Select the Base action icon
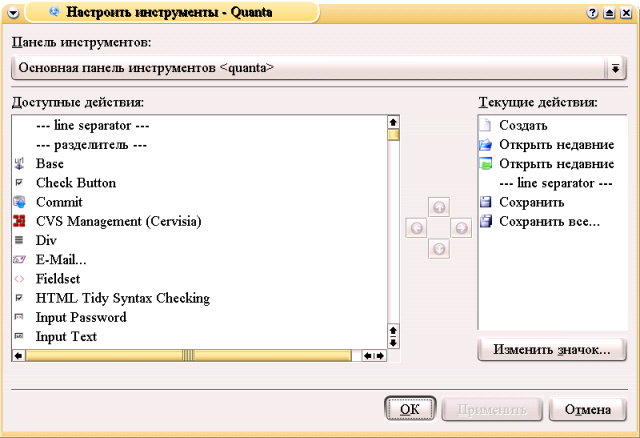 coord(19,164)
